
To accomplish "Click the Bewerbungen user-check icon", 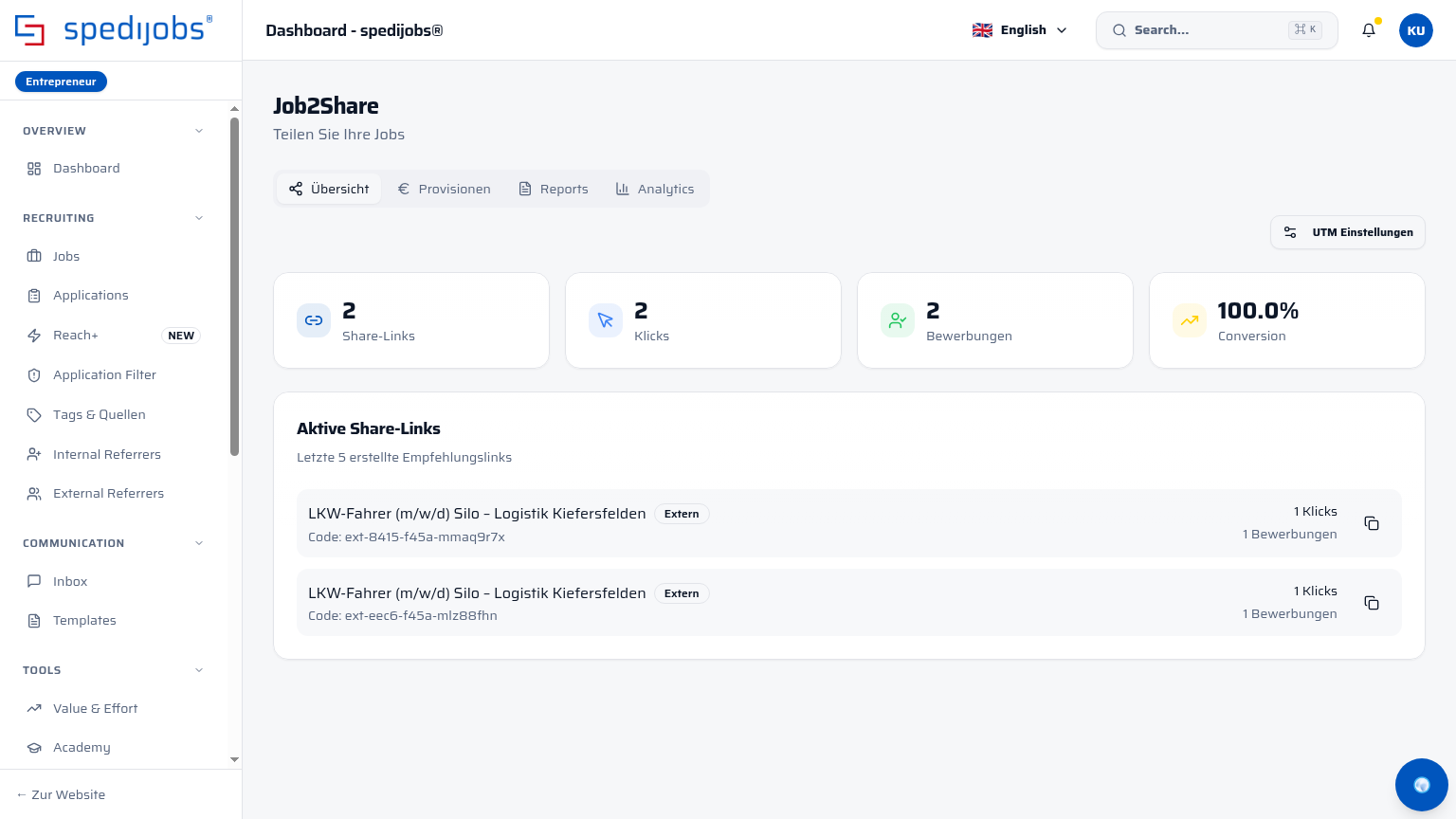I will [x=898, y=320].
